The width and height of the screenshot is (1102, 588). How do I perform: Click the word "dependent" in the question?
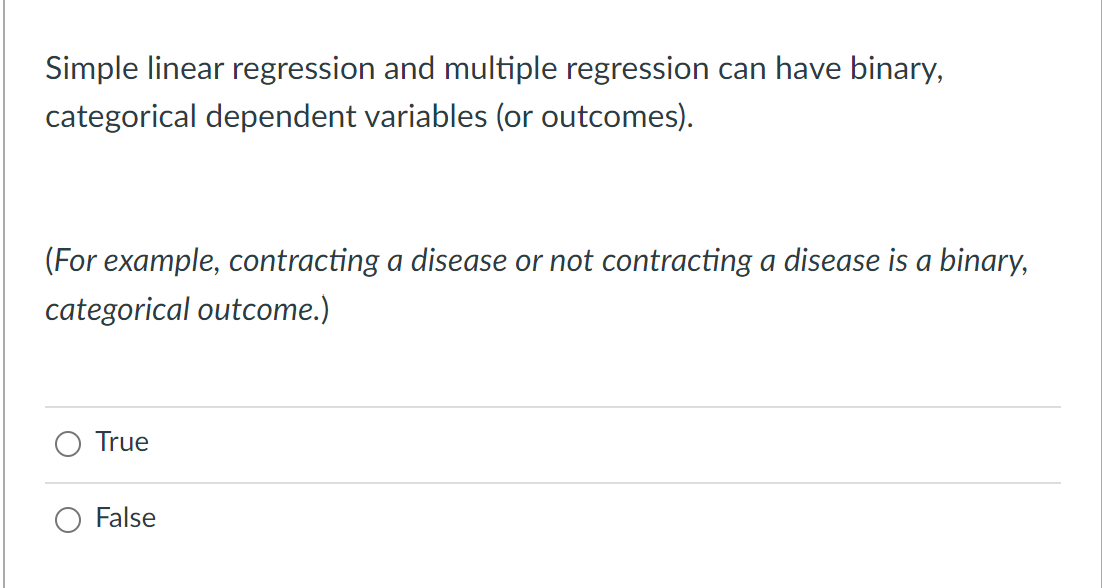point(279,117)
